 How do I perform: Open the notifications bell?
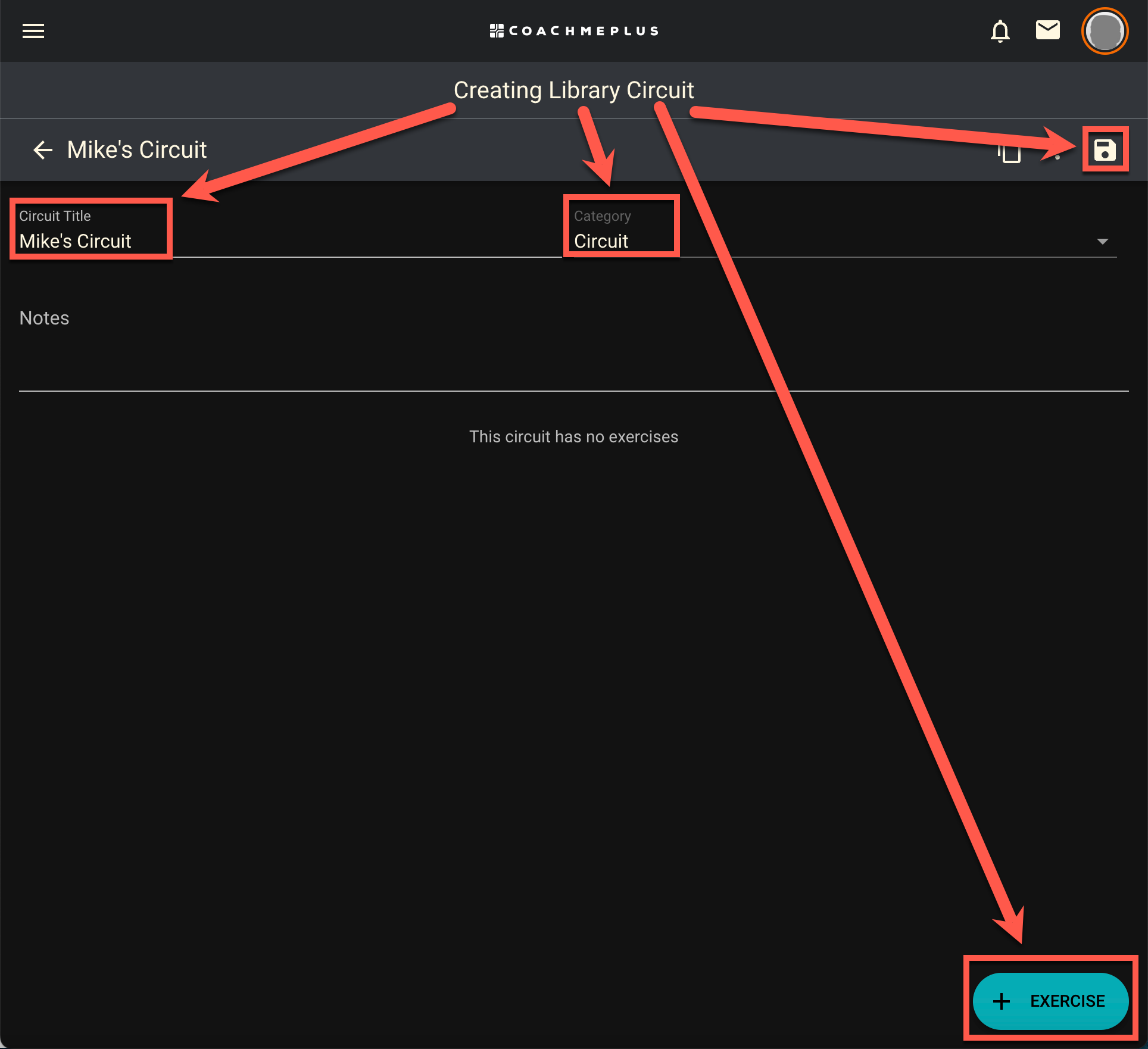pos(1000,31)
